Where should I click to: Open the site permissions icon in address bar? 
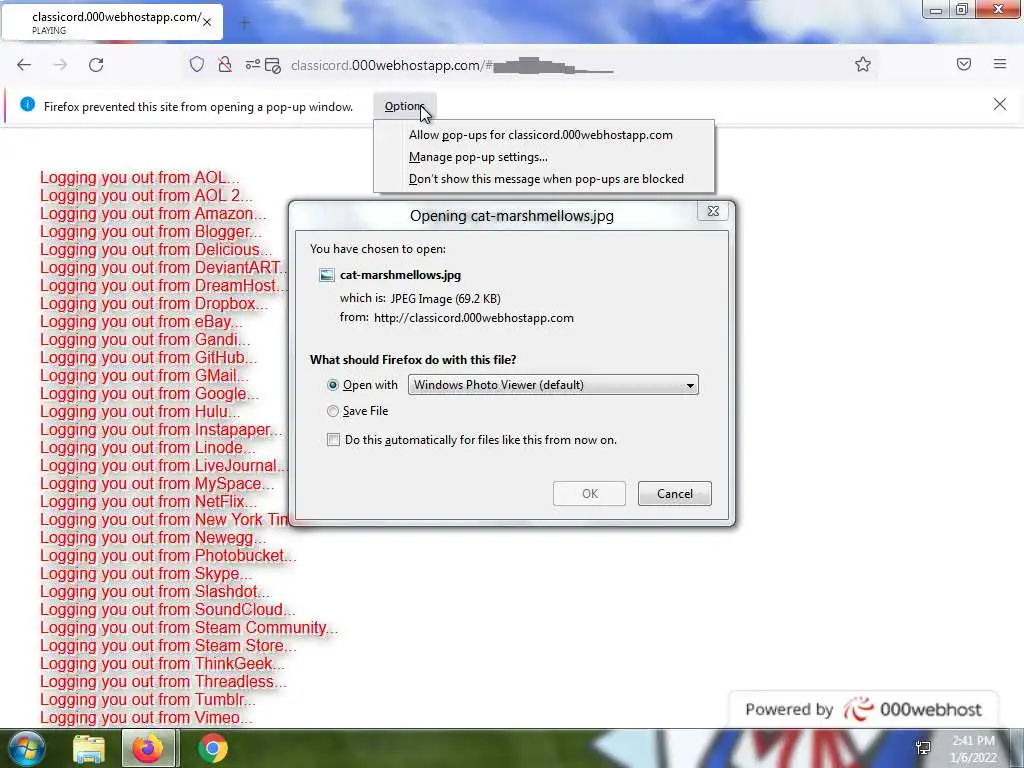pyautogui.click(x=253, y=64)
